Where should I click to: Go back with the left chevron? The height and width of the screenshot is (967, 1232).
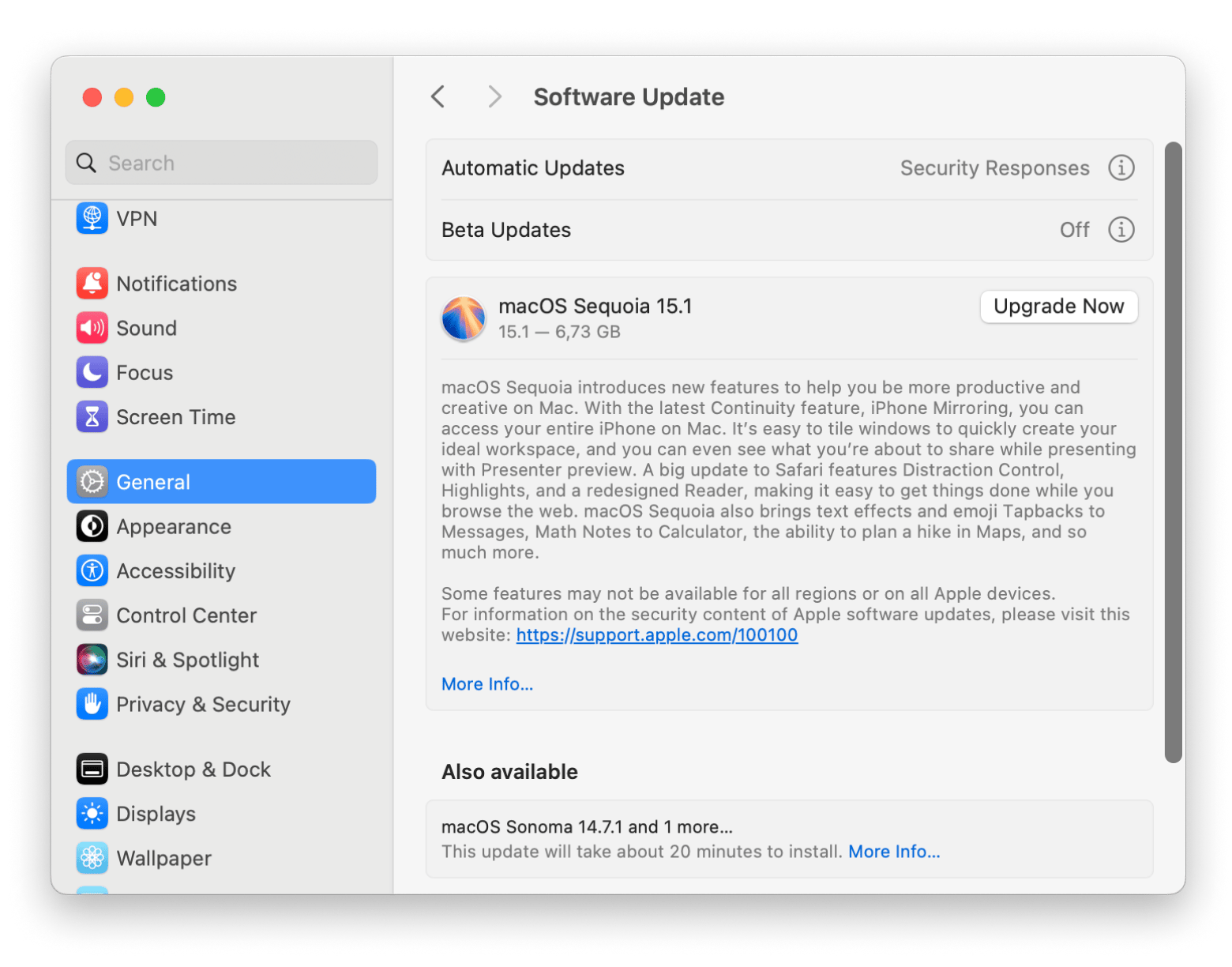[438, 96]
